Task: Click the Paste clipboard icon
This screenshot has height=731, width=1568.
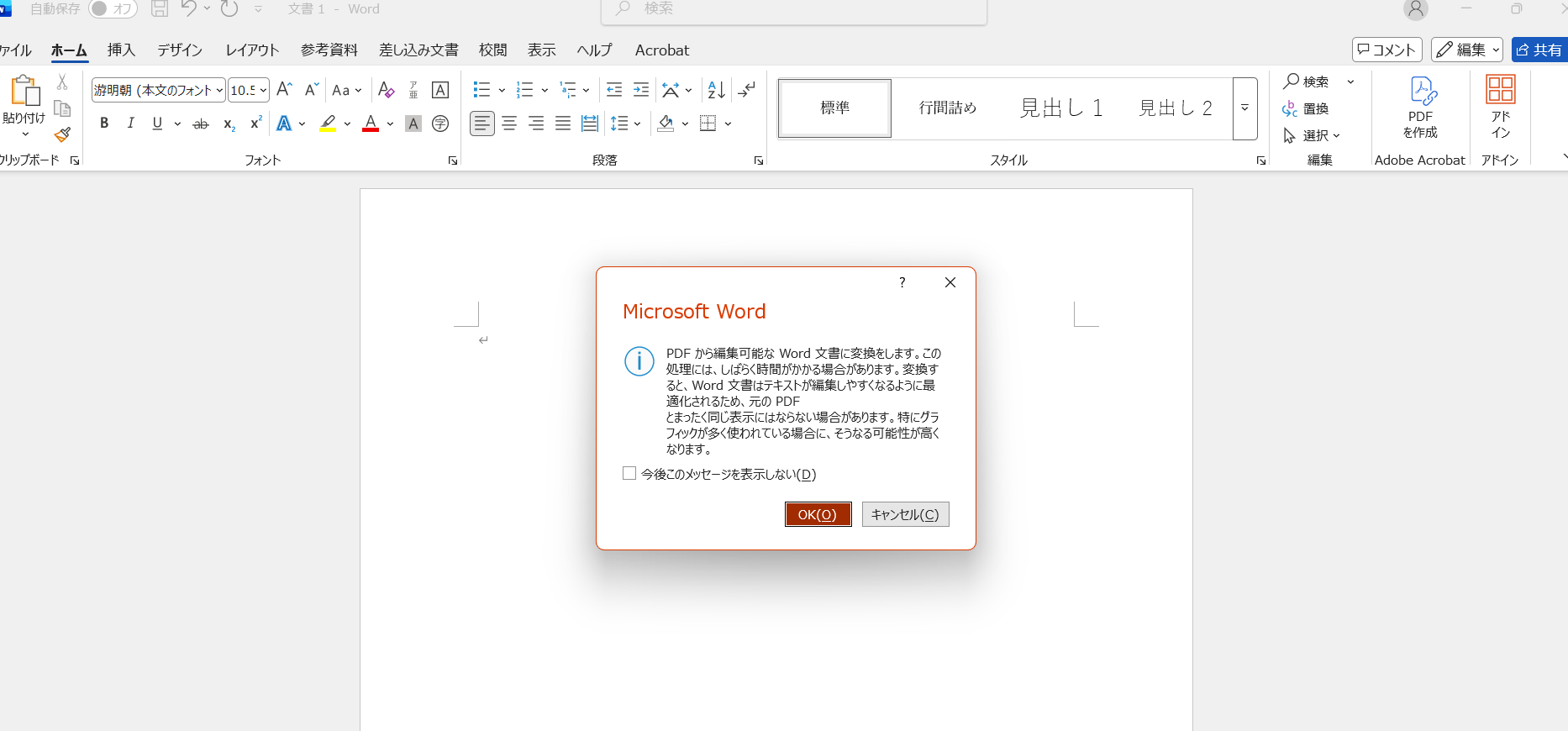Action: (x=24, y=91)
